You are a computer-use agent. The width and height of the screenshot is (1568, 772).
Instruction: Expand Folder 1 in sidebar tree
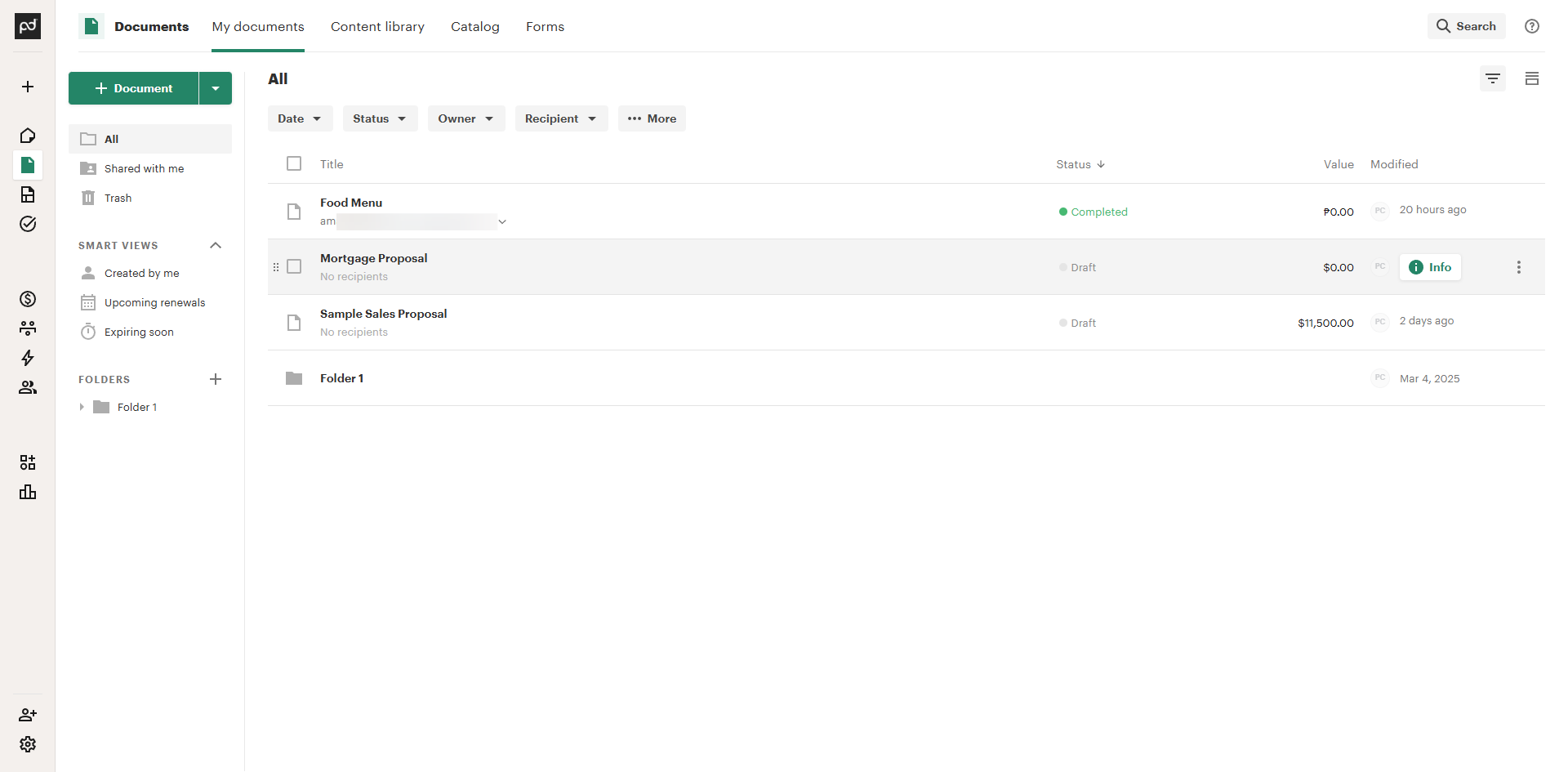click(82, 407)
